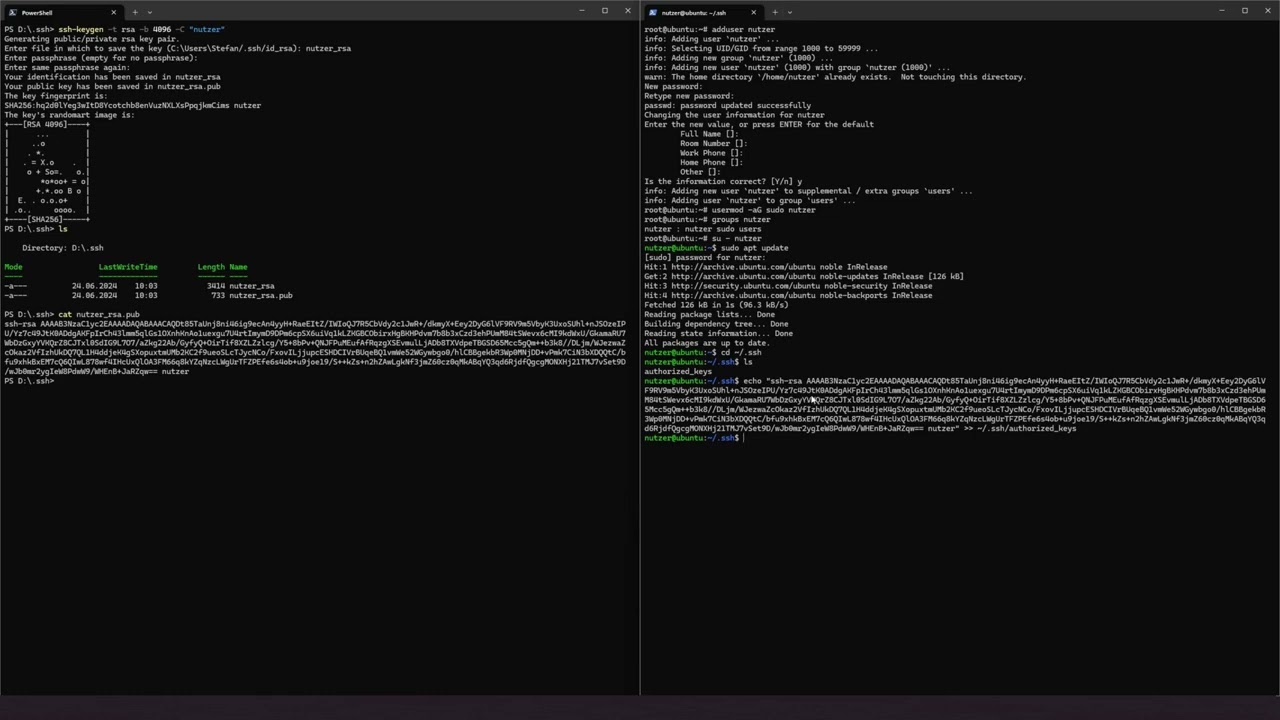Expand profile dropdown in Ubuntu terminal window
1280x720 pixels.
pos(789,12)
